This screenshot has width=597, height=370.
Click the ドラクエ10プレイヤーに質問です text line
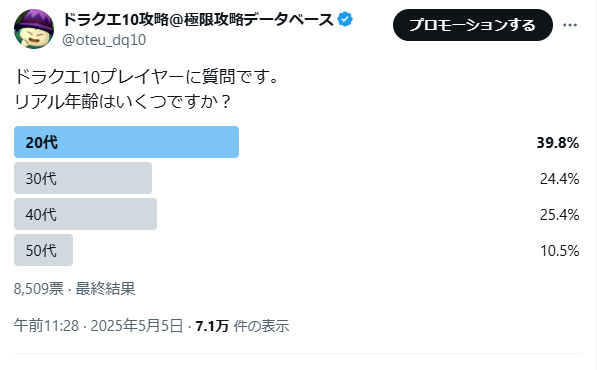(x=147, y=77)
